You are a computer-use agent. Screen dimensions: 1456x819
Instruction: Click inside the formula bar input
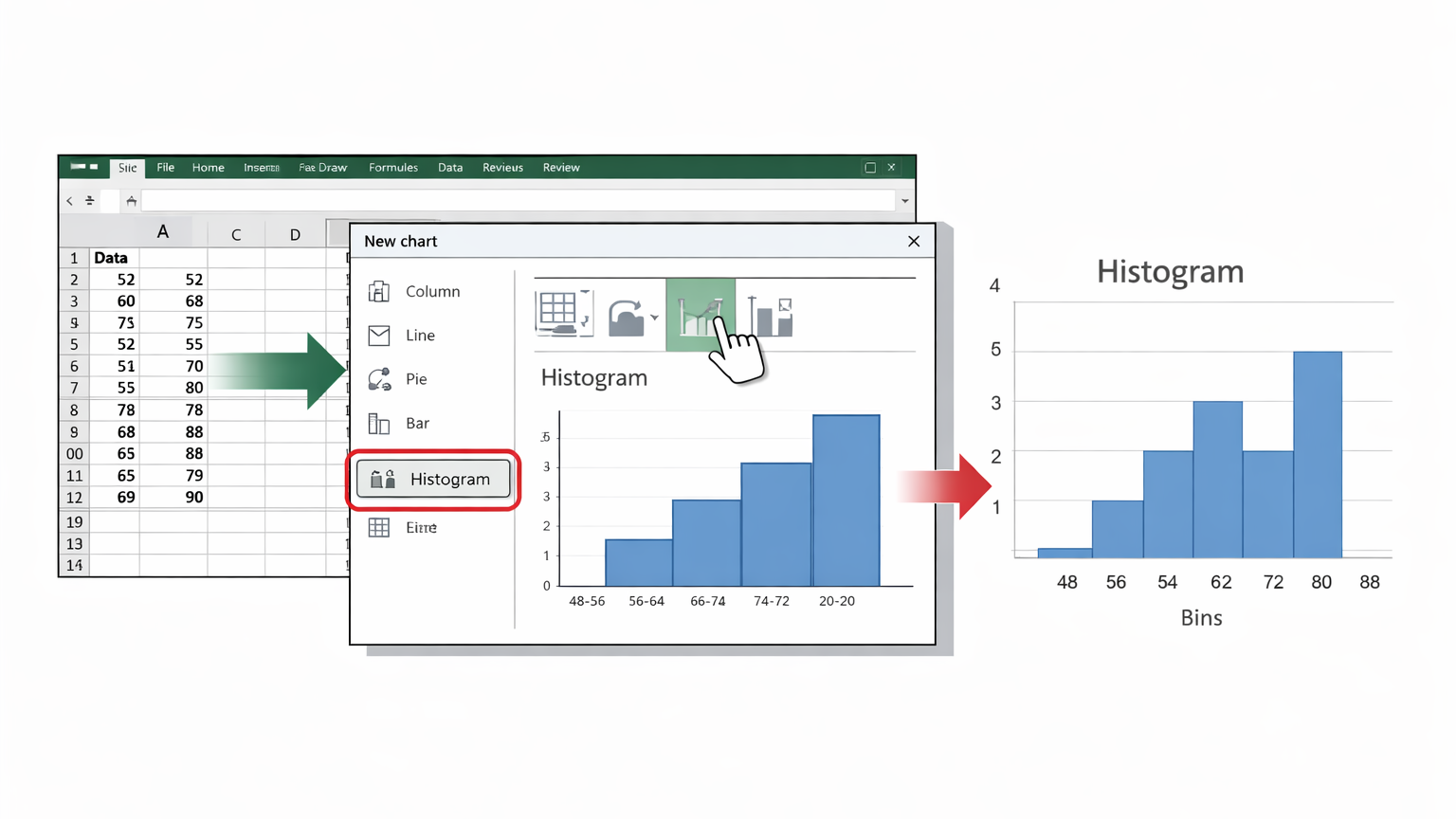(x=517, y=201)
